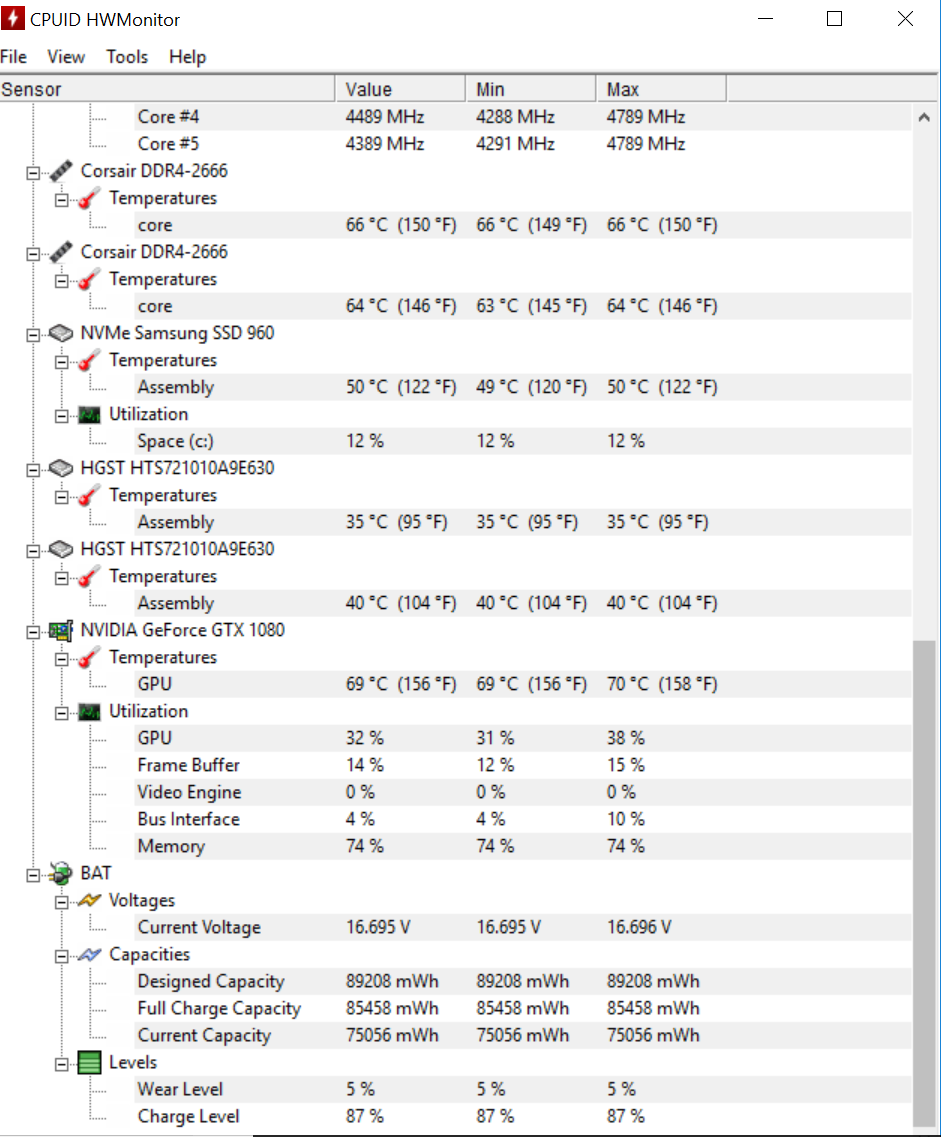Click the first HGST hard drive icon

61,468
